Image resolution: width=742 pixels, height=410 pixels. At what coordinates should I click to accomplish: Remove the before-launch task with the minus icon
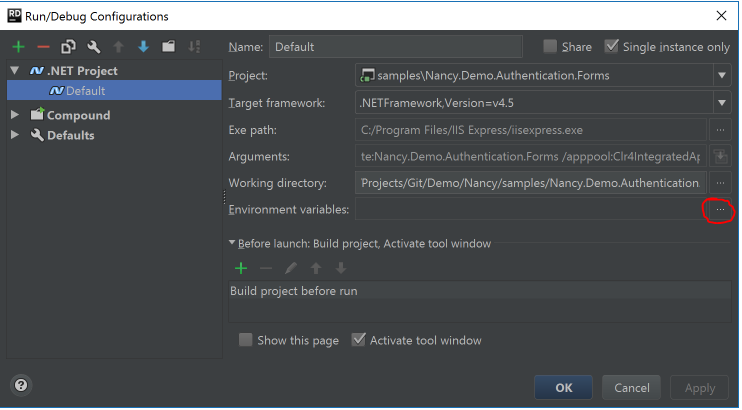266,268
